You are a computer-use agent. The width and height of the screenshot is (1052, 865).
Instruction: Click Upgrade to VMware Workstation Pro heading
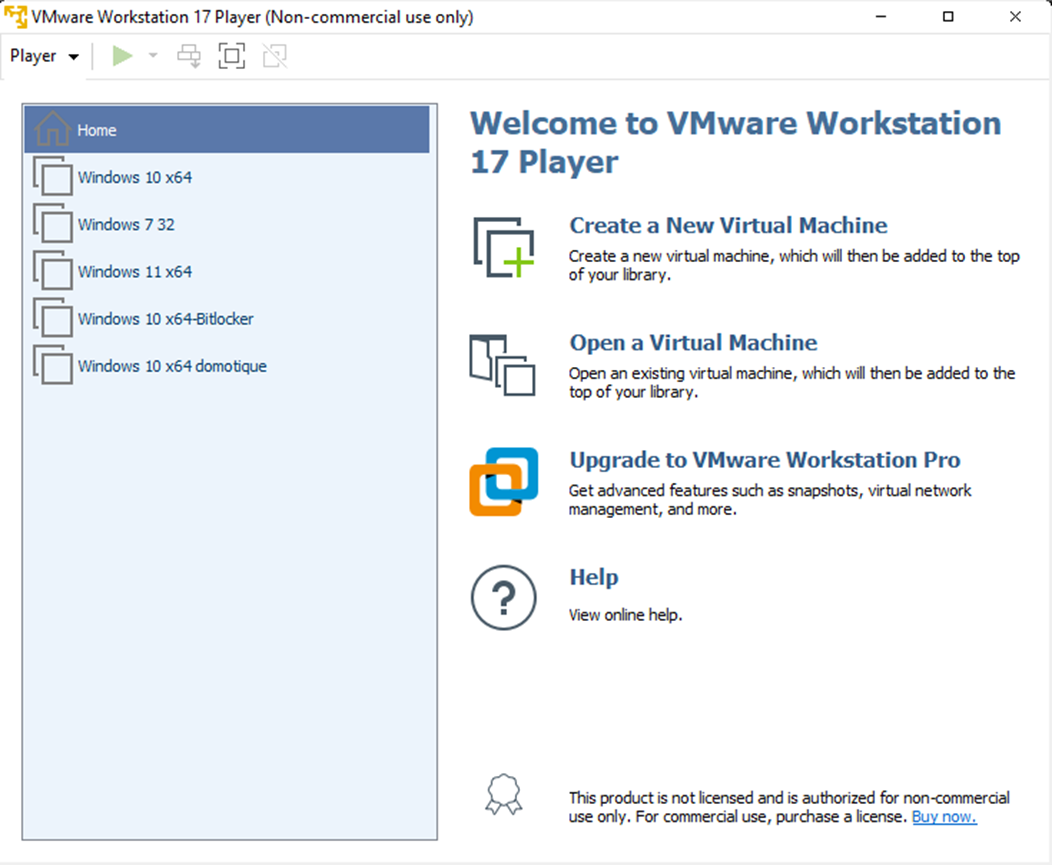pyautogui.click(x=765, y=460)
